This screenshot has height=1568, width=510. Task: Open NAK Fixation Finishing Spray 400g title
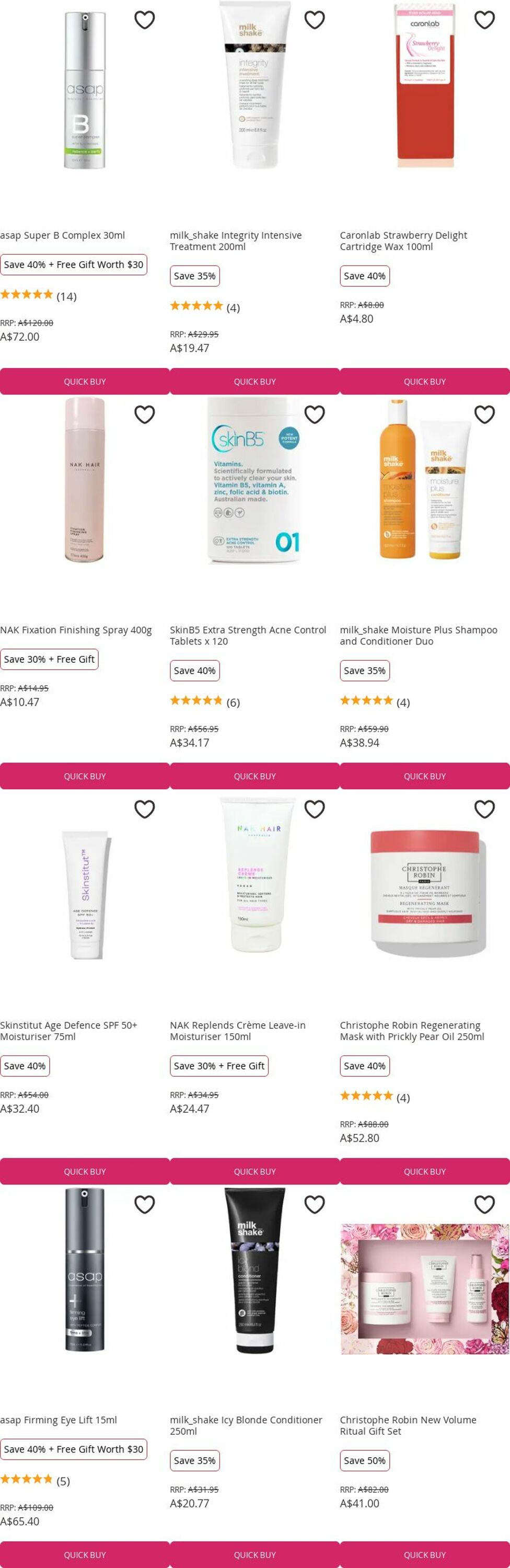point(76,630)
